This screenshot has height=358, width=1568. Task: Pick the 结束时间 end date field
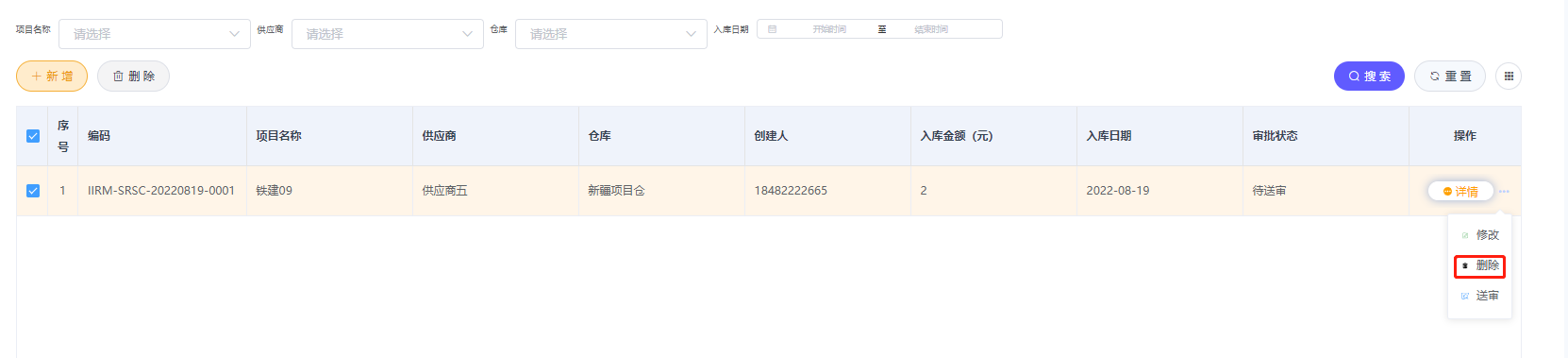click(x=931, y=29)
